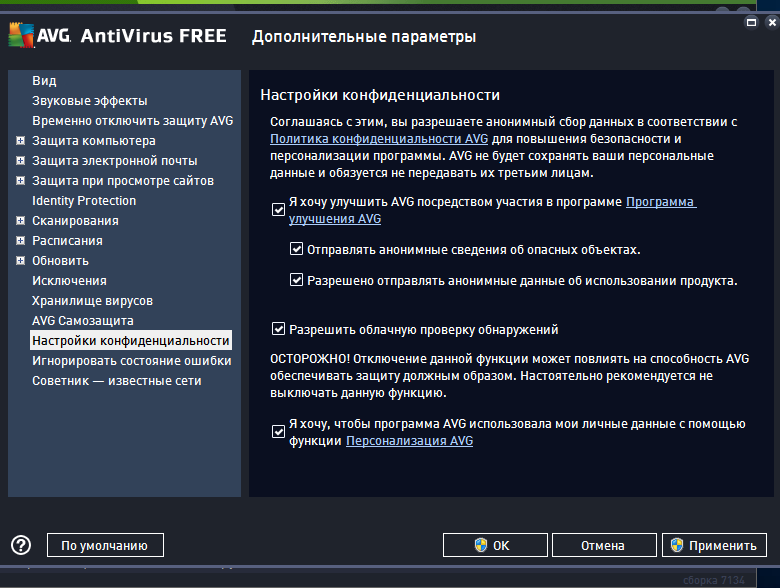Uncheck AVG improvement program participation checkbox

click(278, 210)
